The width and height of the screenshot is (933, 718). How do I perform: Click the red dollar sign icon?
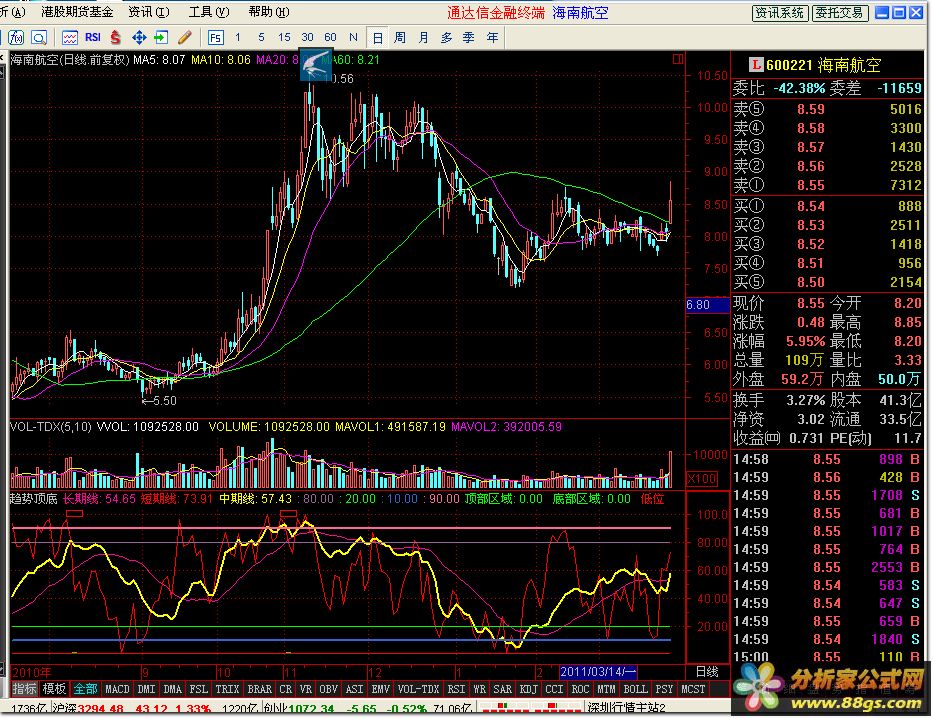(x=115, y=37)
